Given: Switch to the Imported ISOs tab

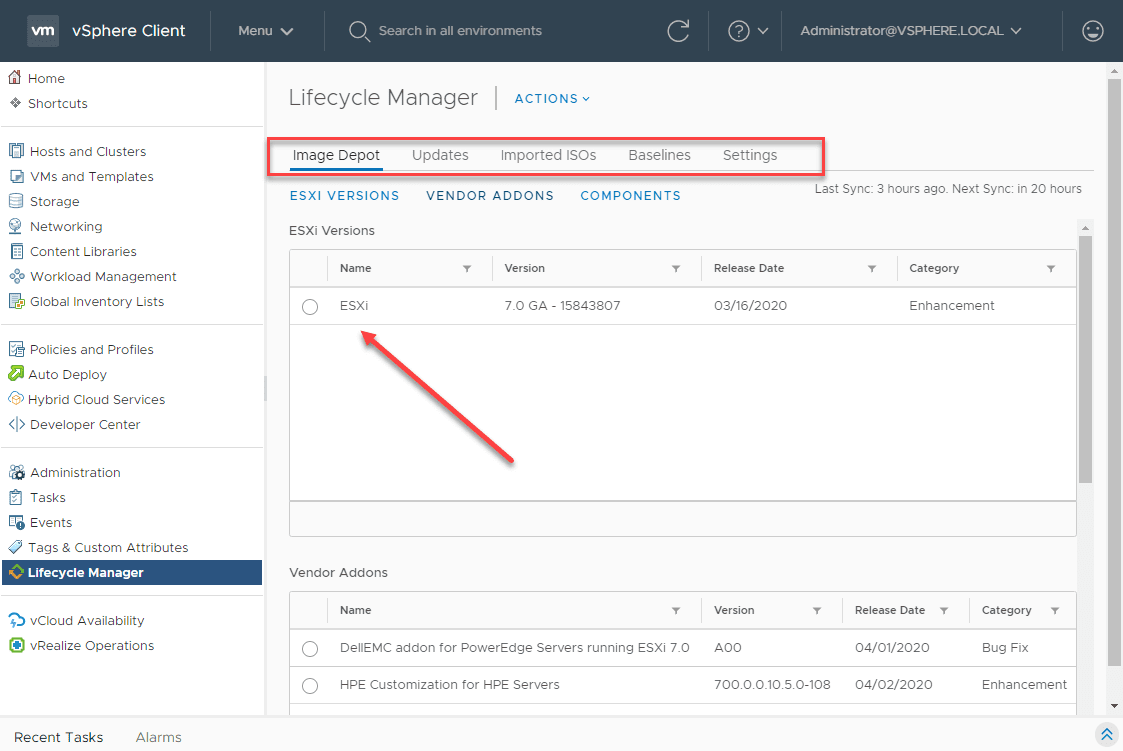Looking at the screenshot, I should tap(548, 155).
